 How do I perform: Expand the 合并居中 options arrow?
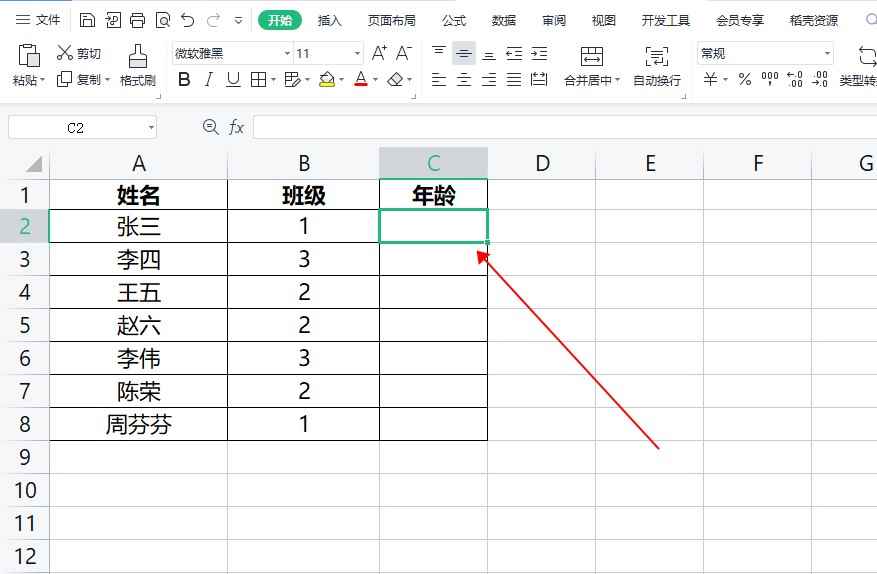click(x=617, y=80)
